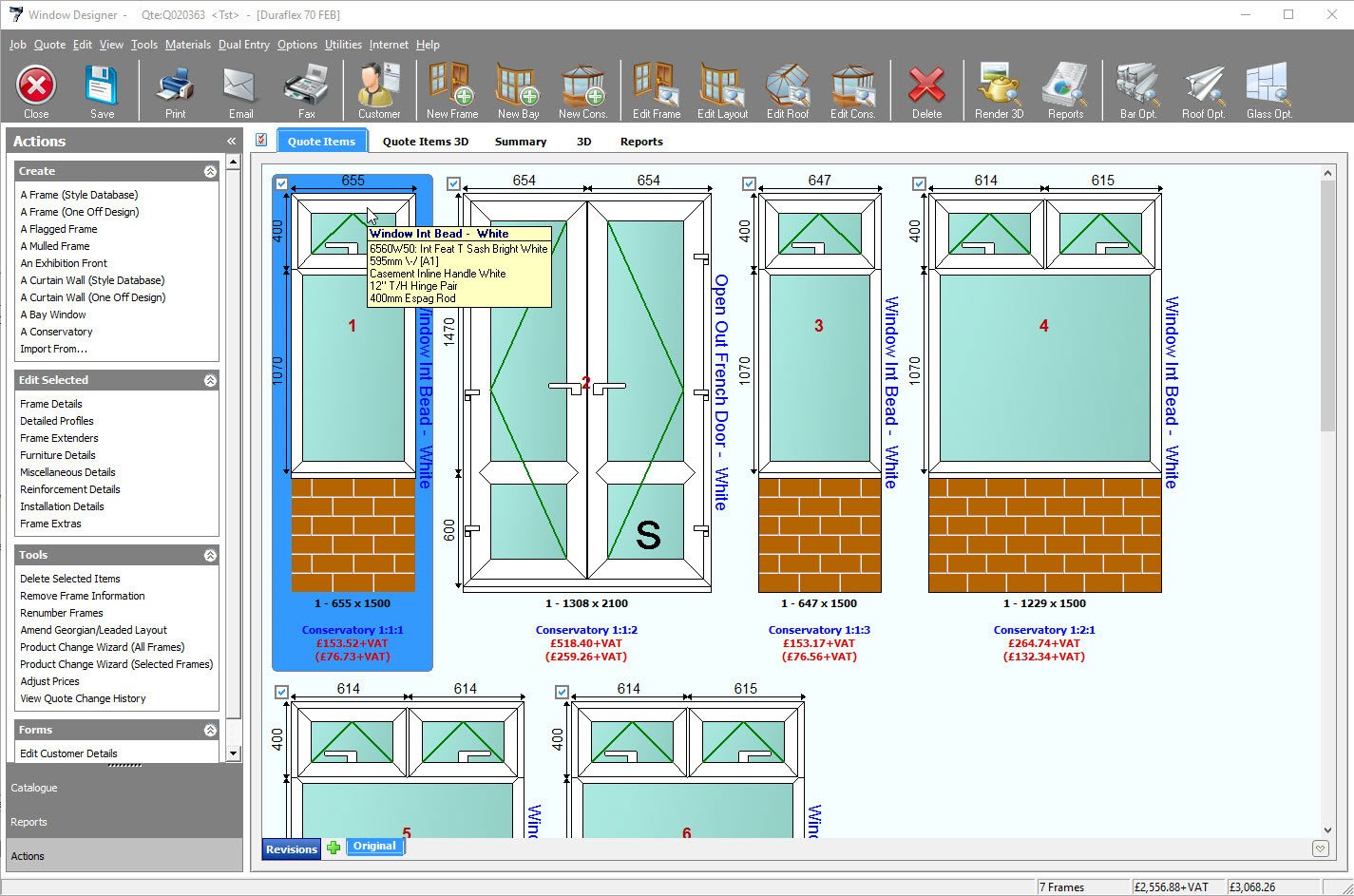The image size is (1354, 896).
Task: Collapse the Create panel
Action: (x=211, y=171)
